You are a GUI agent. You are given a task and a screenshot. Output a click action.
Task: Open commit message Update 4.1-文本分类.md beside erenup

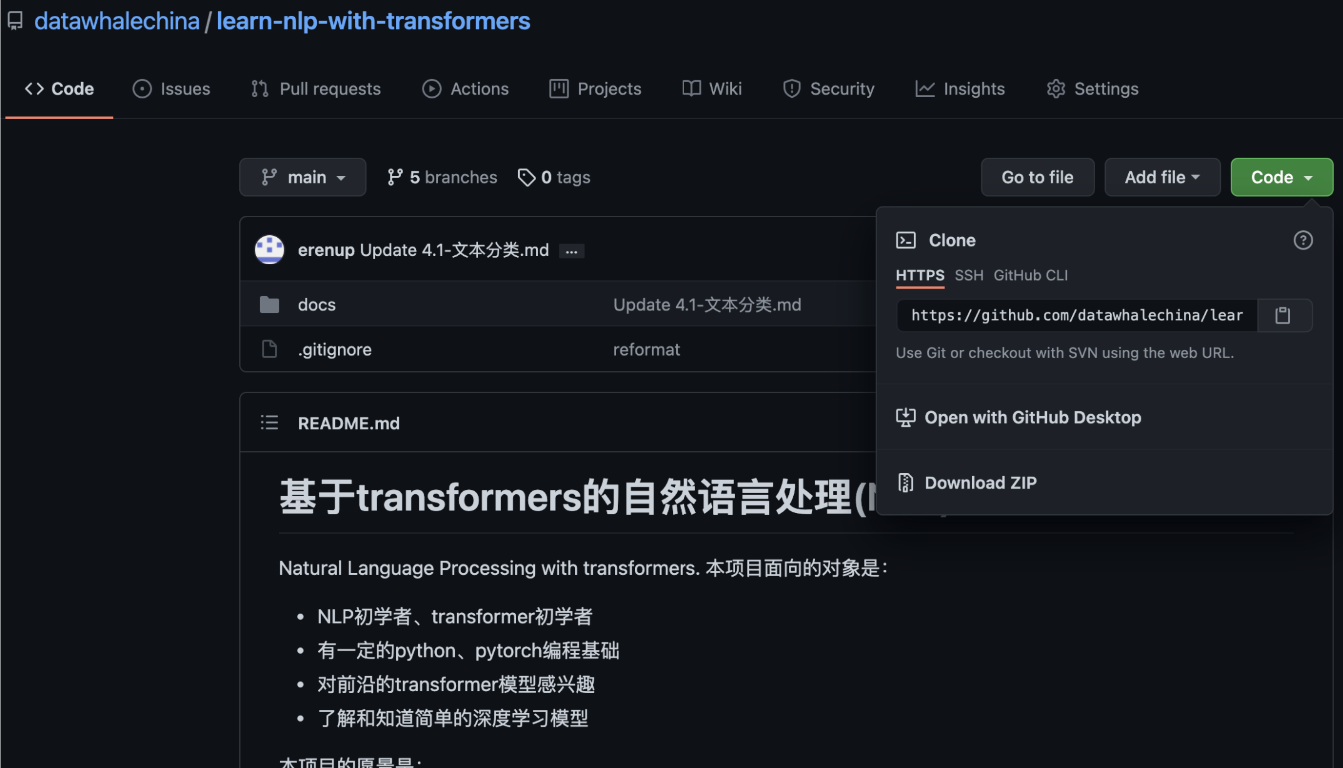pyautogui.click(x=454, y=250)
